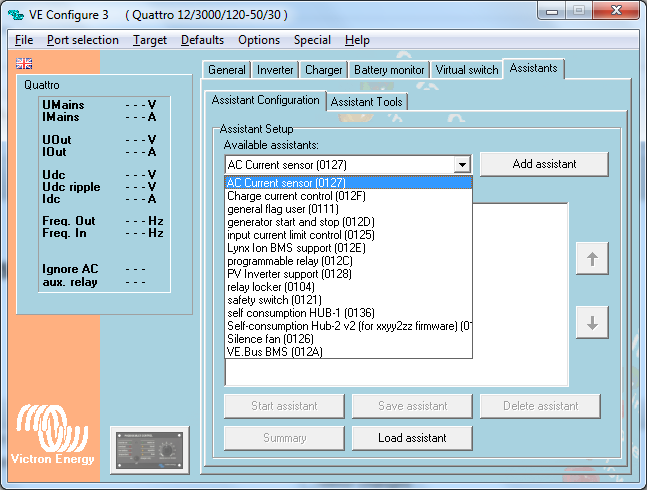This screenshot has width=647, height=490.
Task: Switch to the Virtual switch tab
Action: 467,70
